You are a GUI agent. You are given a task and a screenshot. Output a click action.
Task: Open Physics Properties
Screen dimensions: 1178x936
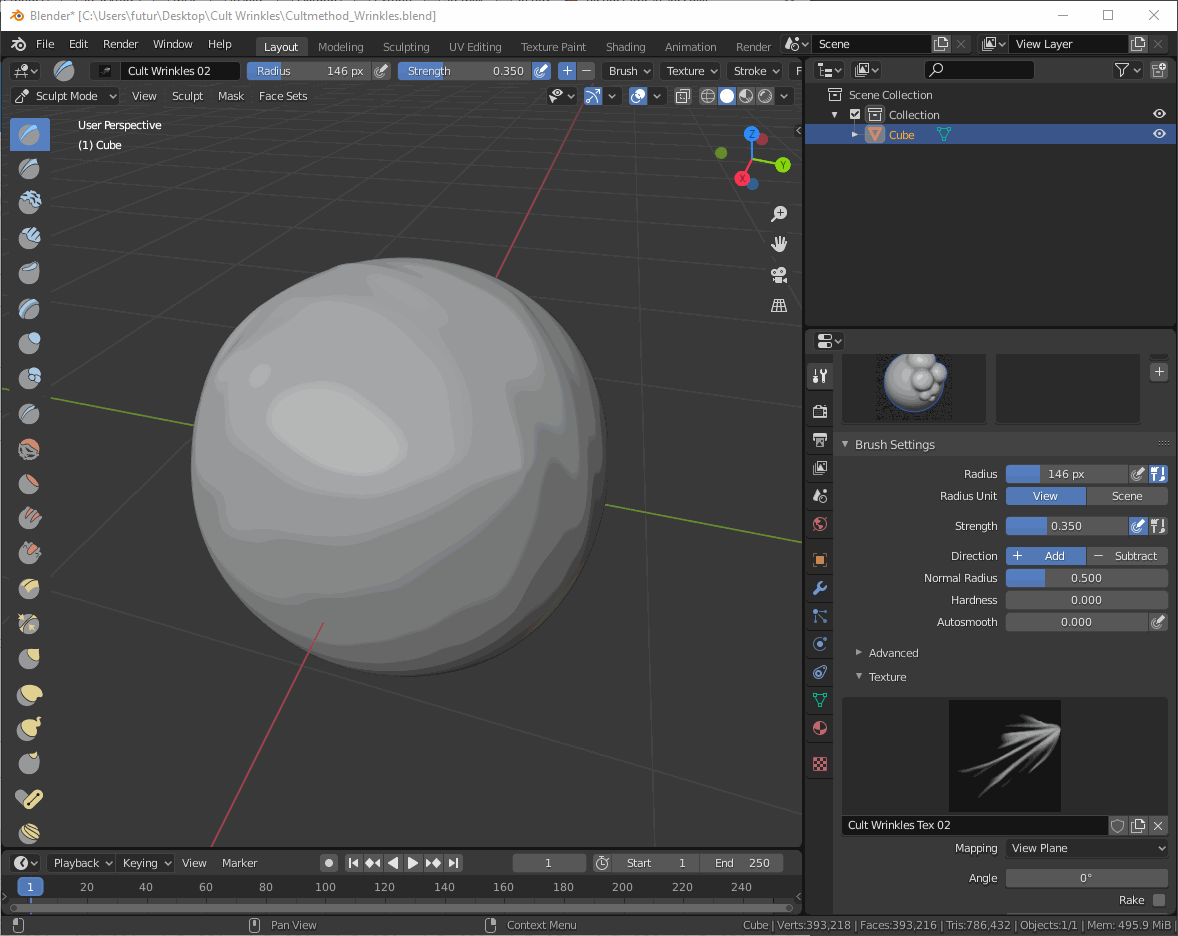(x=820, y=644)
